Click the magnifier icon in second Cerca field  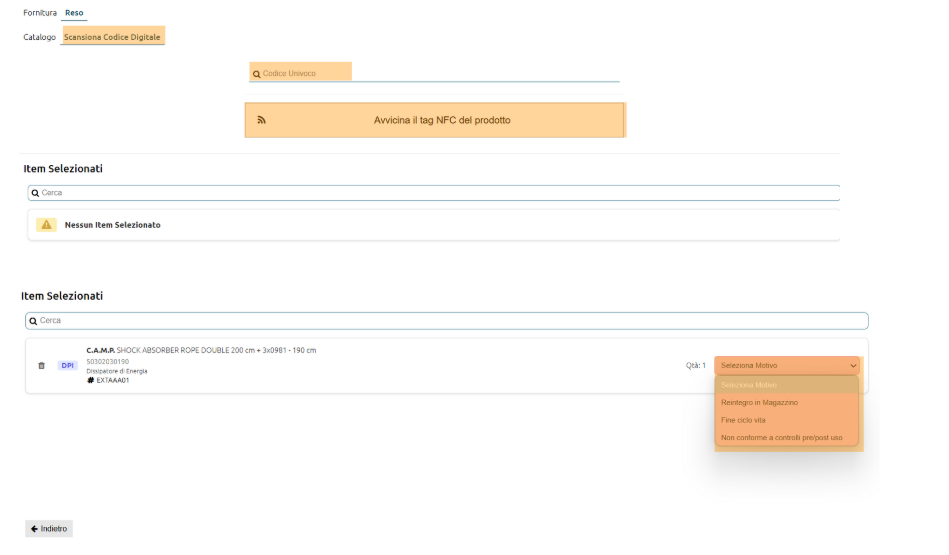(x=33, y=321)
